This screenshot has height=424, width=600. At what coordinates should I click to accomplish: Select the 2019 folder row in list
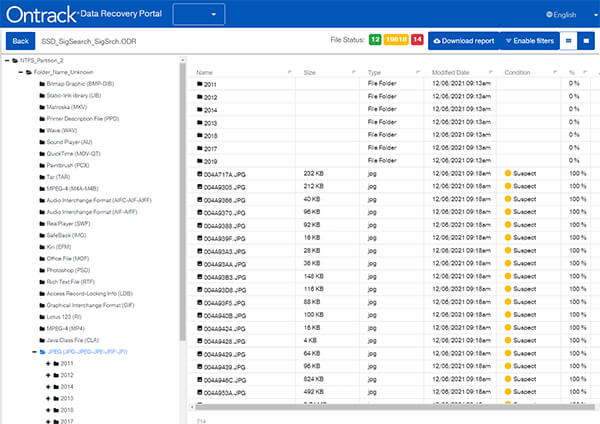394,161
